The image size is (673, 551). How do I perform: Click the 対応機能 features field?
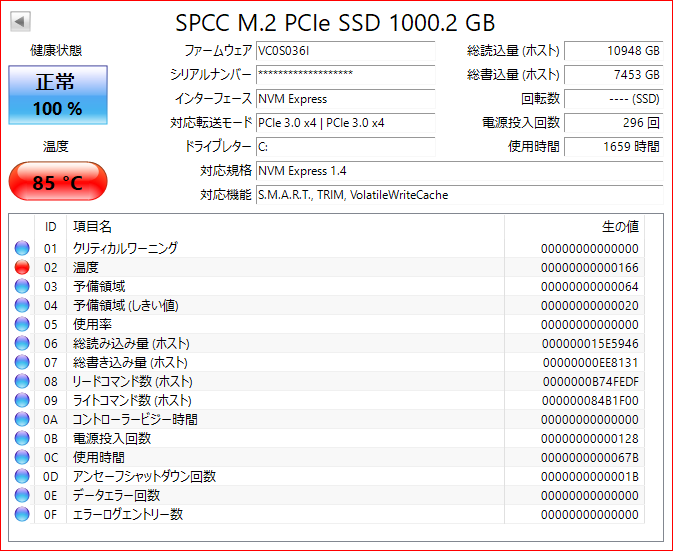pos(458,195)
